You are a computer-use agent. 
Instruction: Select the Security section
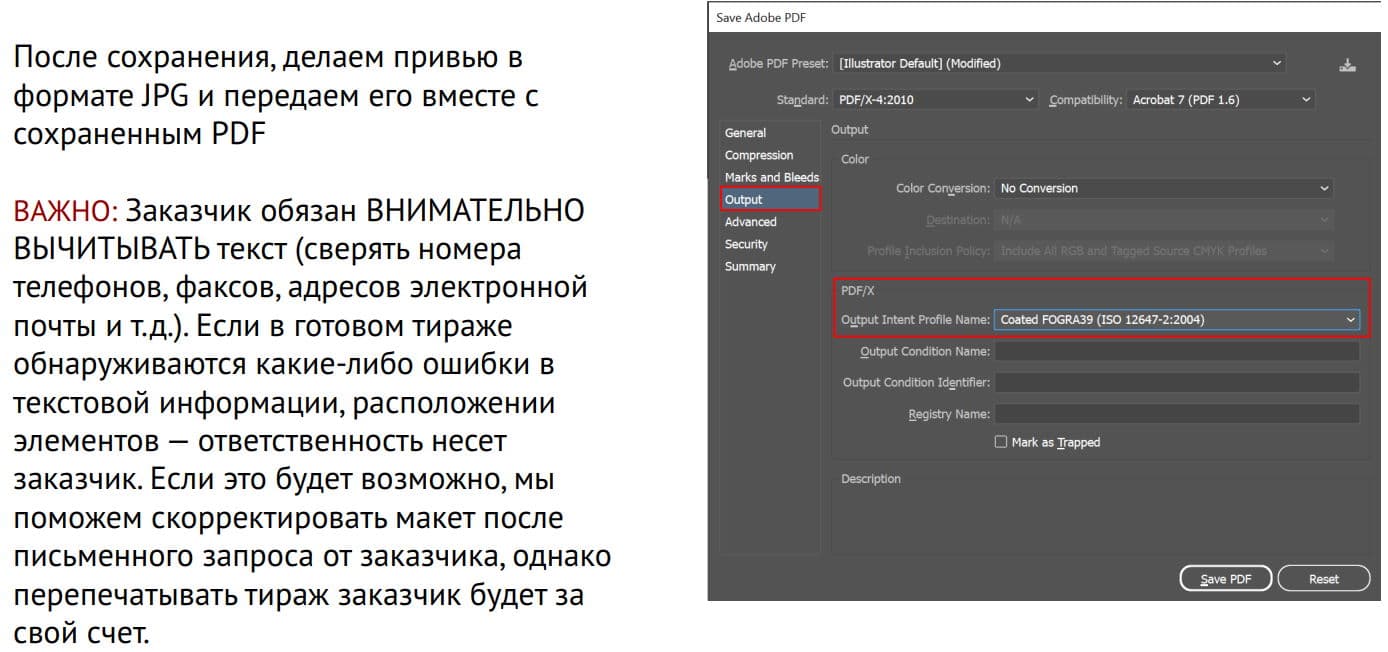pos(746,244)
